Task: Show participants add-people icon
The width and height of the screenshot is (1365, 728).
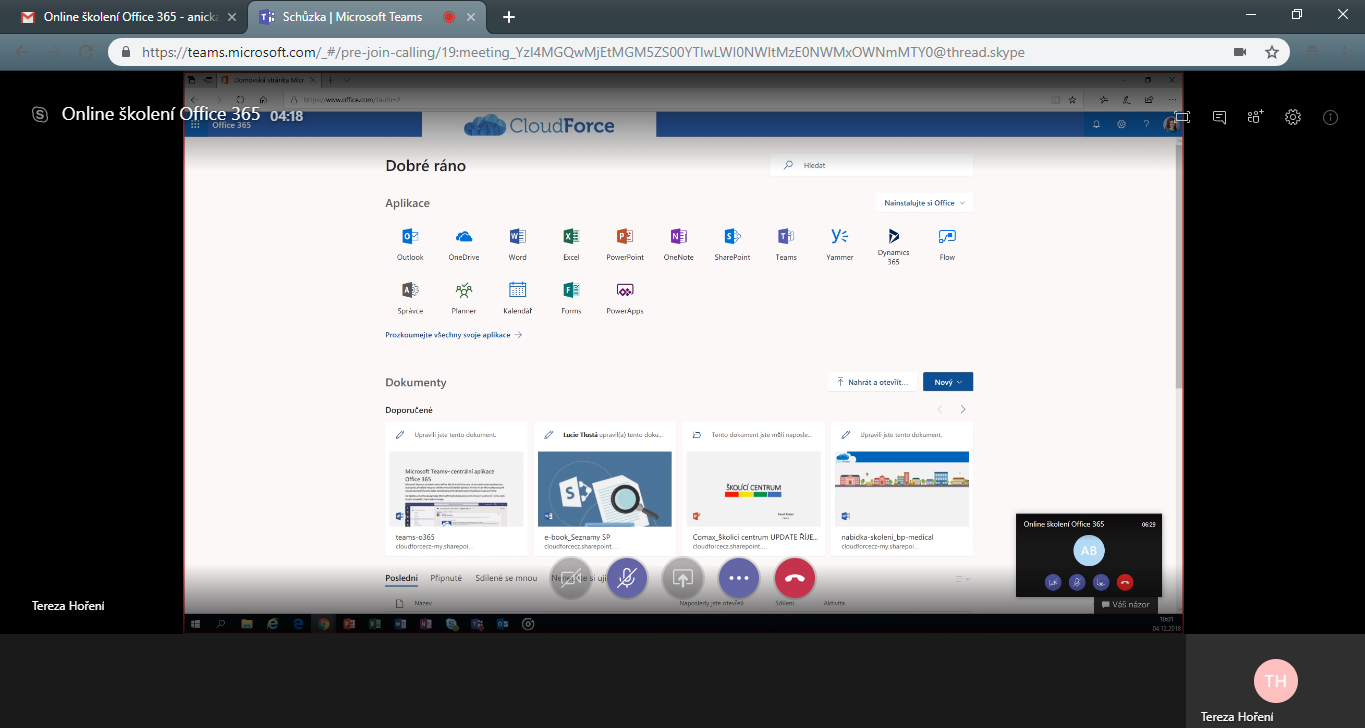Action: (x=1255, y=117)
